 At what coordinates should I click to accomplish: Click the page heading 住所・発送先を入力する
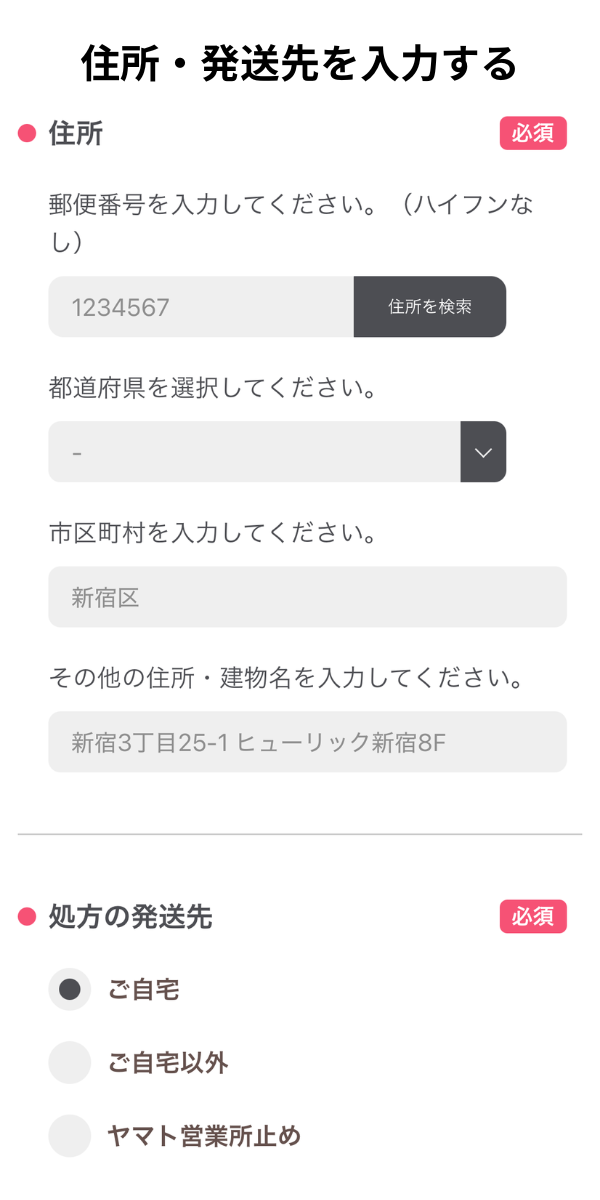click(x=300, y=64)
